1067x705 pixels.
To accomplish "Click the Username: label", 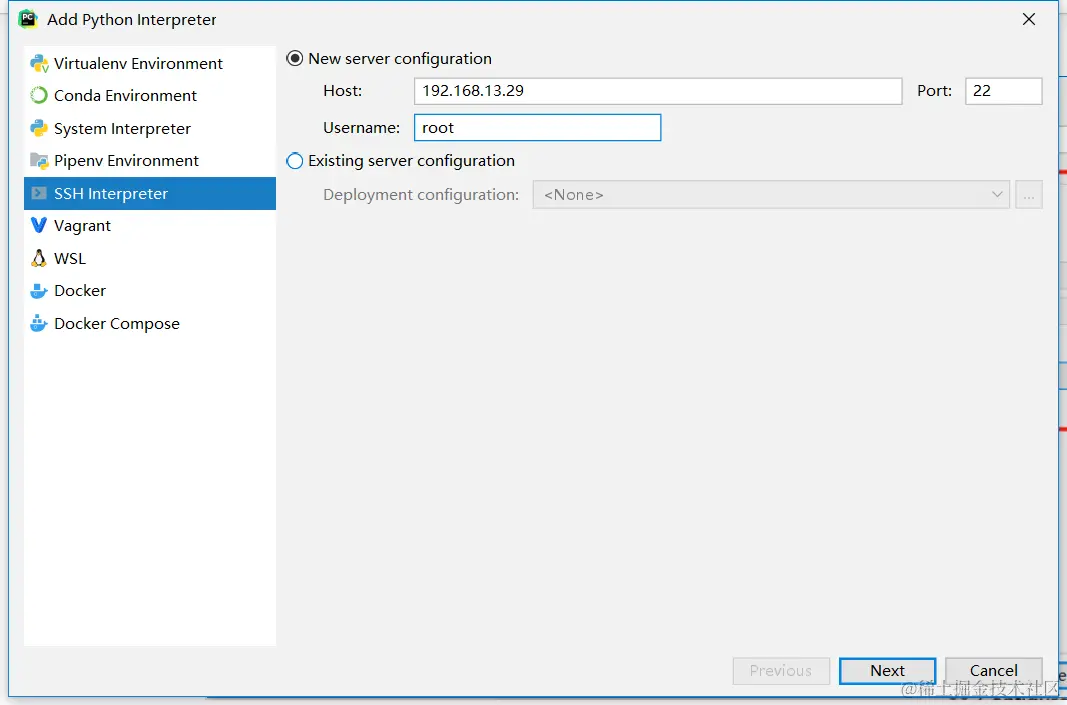I will tap(361, 127).
